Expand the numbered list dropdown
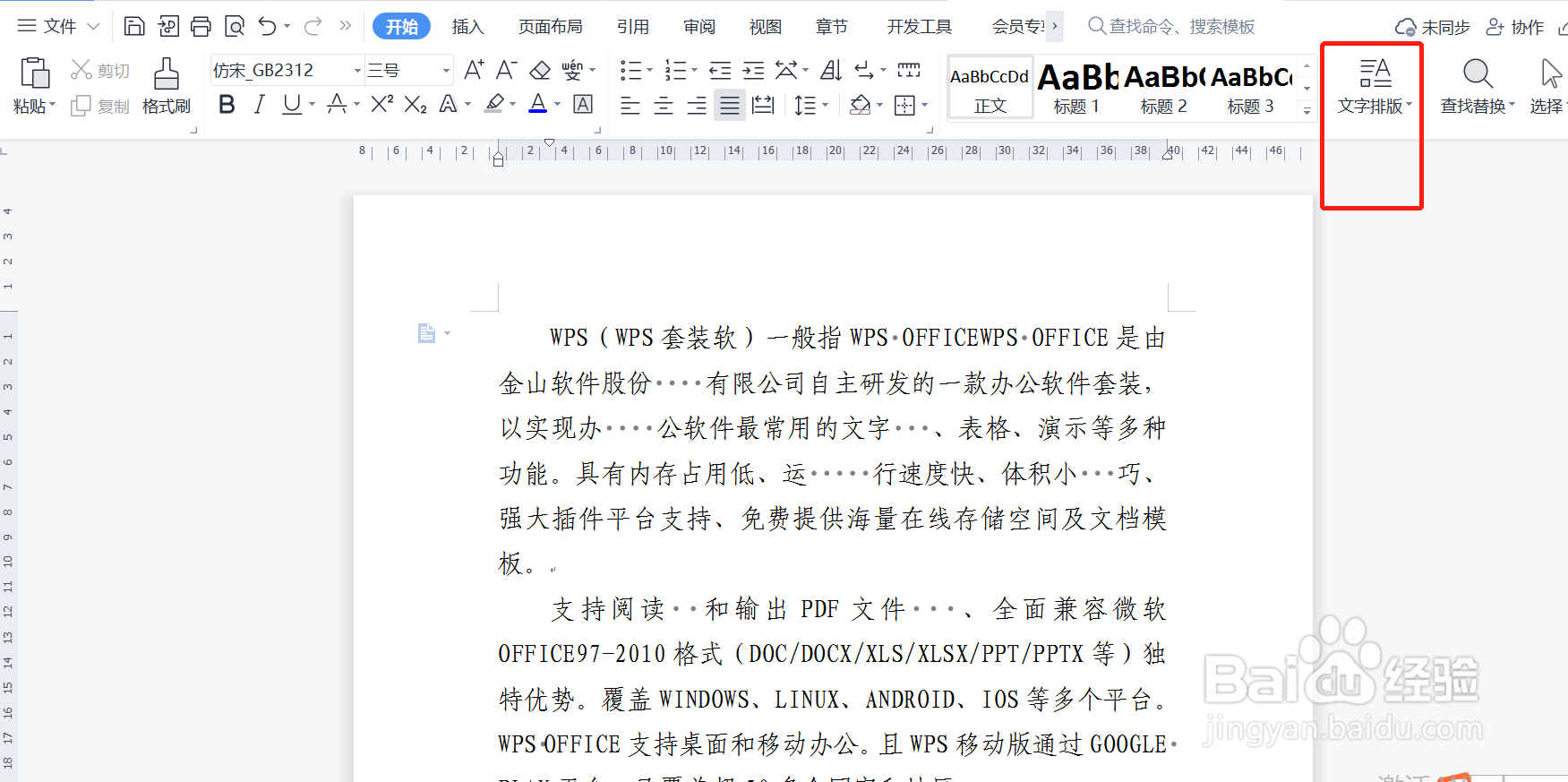This screenshot has width=1568, height=782. [694, 70]
